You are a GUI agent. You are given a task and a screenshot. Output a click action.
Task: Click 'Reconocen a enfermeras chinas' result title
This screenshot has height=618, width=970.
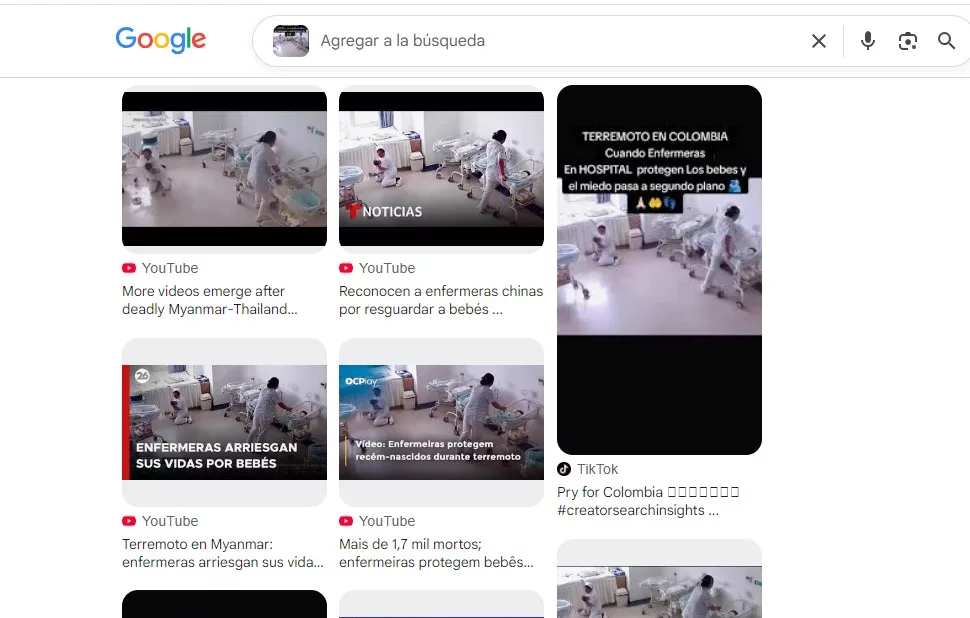[x=441, y=300]
